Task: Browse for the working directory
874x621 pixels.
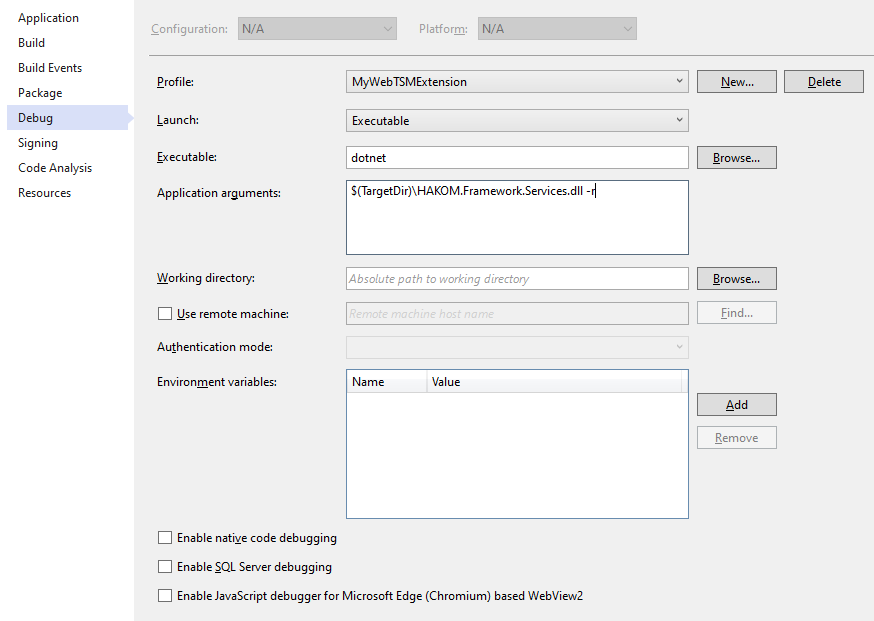Action: click(736, 279)
